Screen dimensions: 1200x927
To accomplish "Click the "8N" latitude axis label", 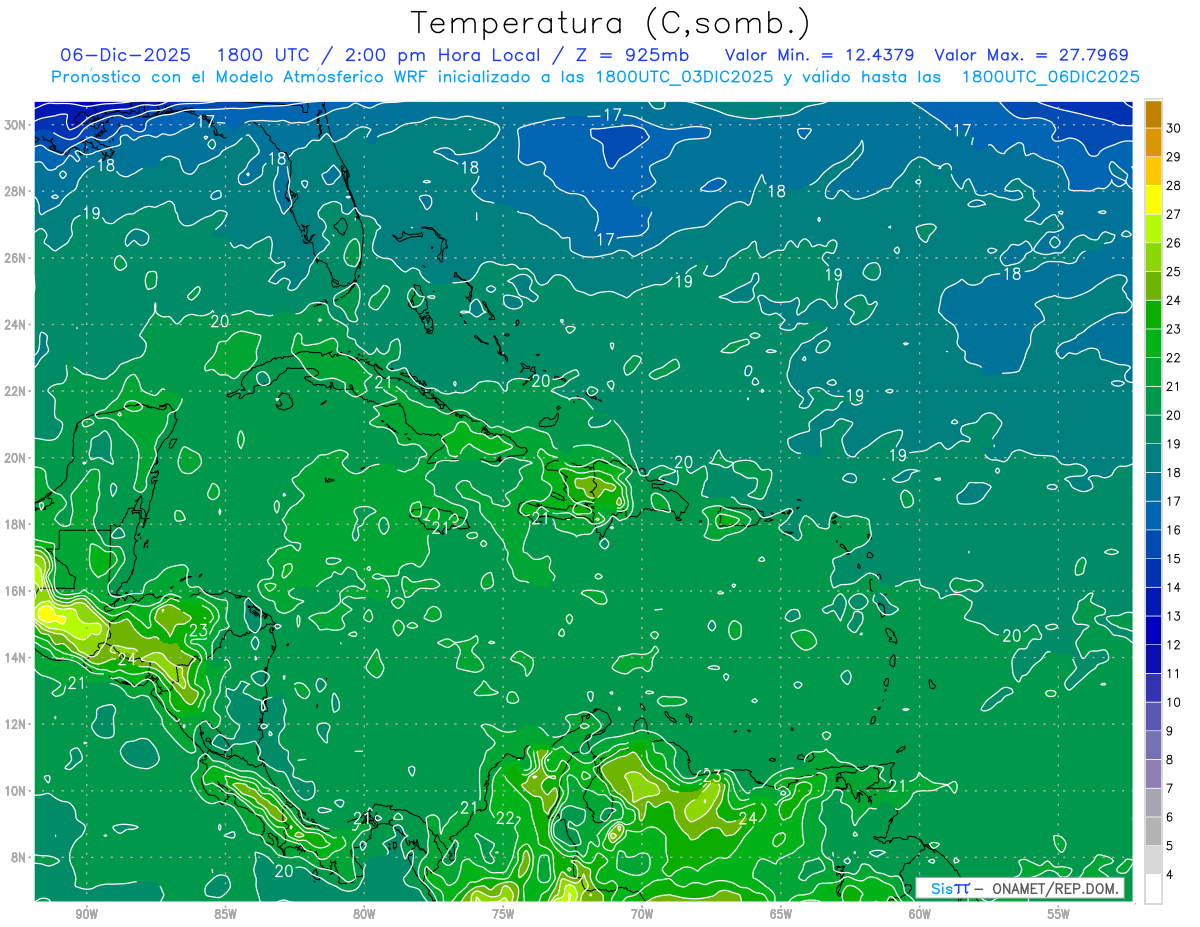I will tap(20, 858).
